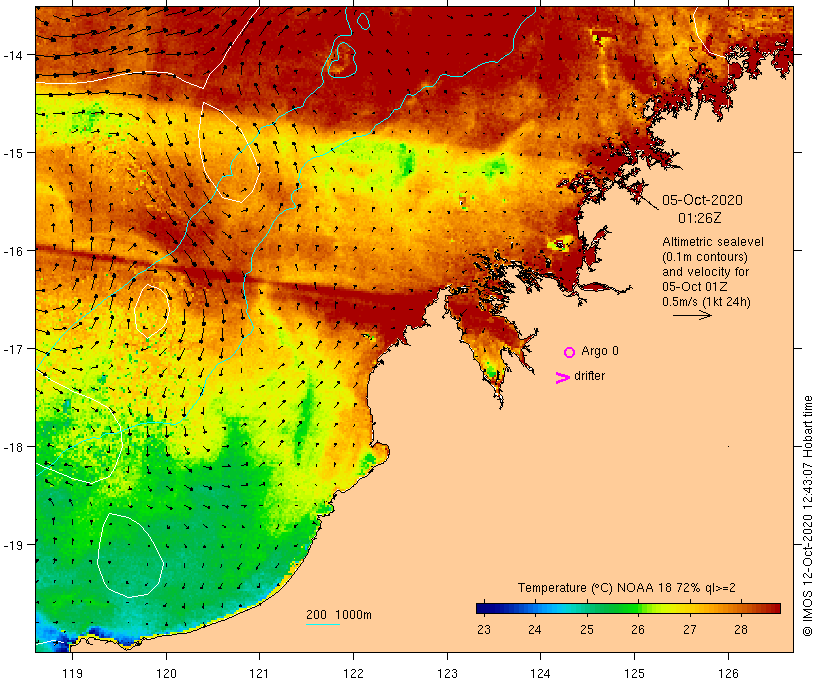Click the magenta drifter arrowhead symbol
This screenshot has height=680, width=820.
[563, 378]
